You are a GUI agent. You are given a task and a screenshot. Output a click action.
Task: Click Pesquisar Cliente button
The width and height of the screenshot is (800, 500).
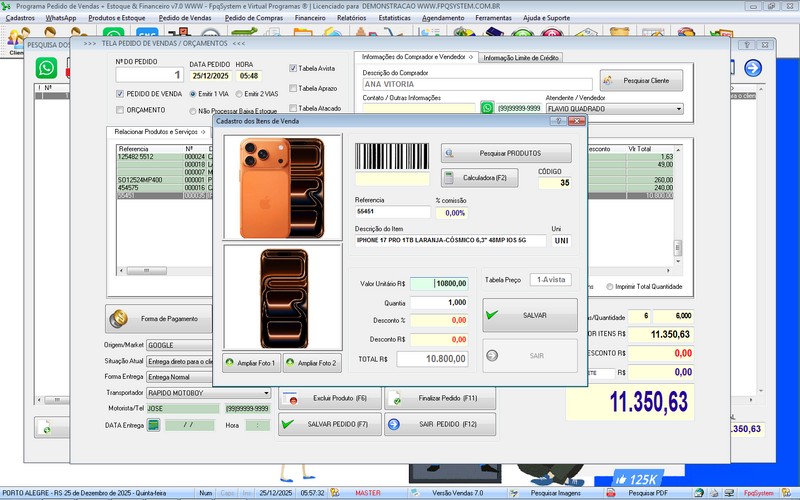641,81
